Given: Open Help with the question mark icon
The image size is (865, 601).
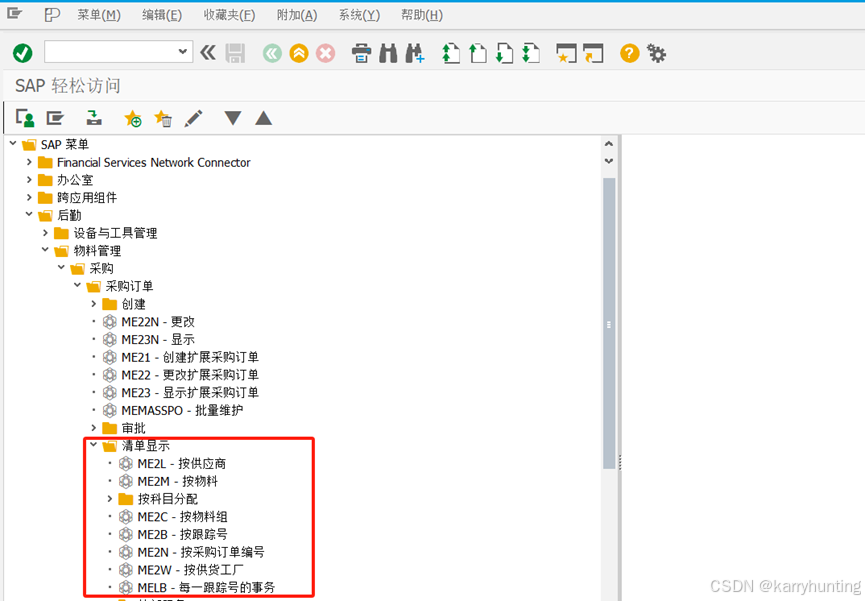Looking at the screenshot, I should point(629,54).
